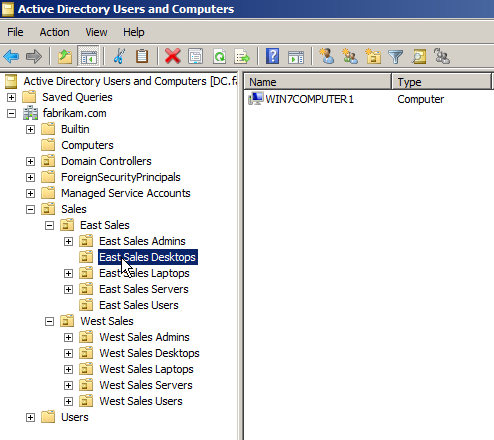
Task: Create new user with single-person icon
Action: (326, 56)
